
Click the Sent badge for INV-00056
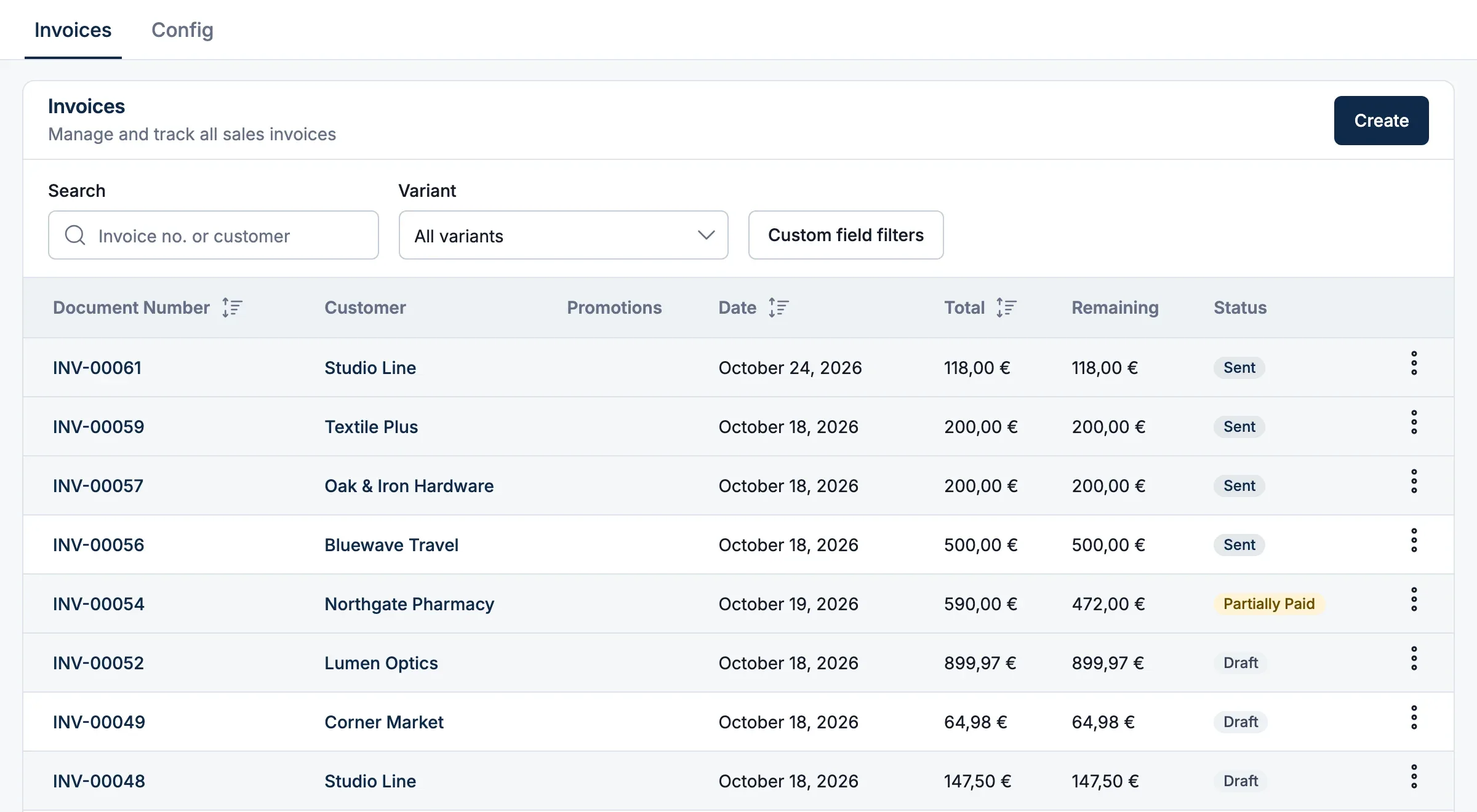point(1239,545)
